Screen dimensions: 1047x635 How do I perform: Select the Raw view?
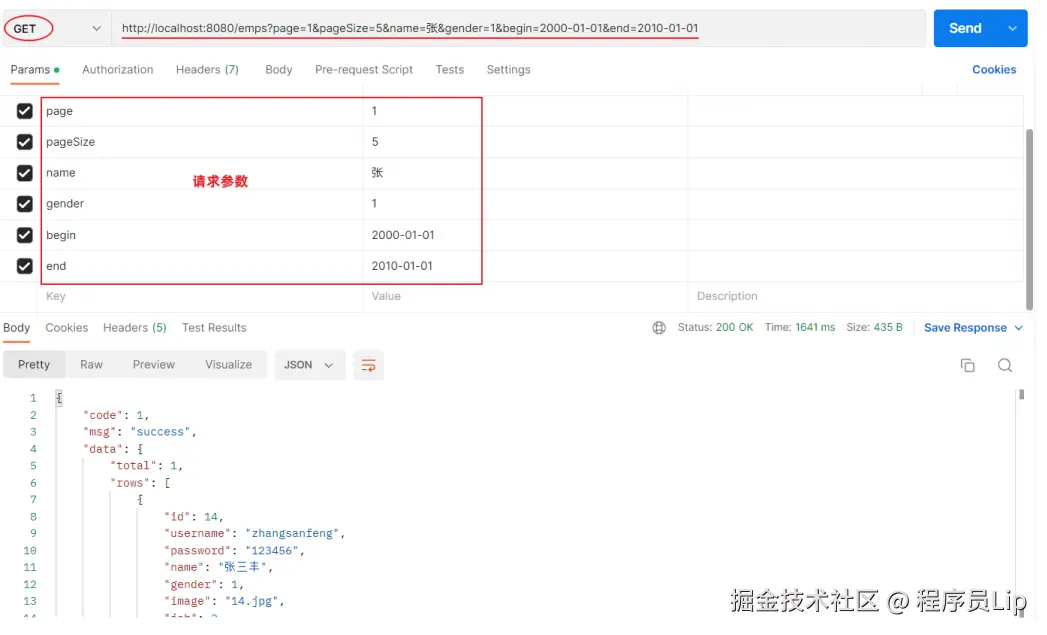(91, 365)
